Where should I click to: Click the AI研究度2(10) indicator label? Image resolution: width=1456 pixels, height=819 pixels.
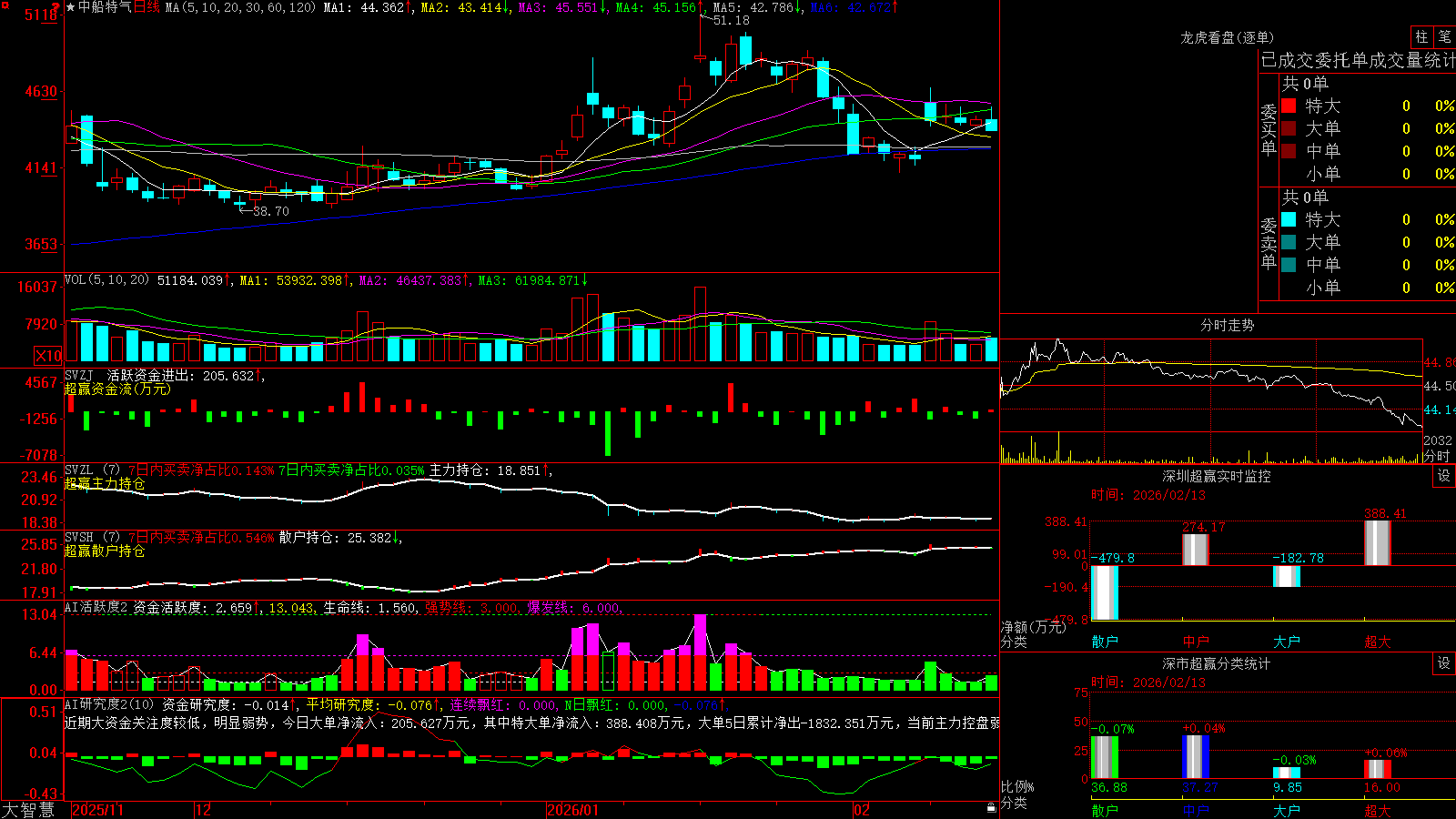click(x=109, y=704)
